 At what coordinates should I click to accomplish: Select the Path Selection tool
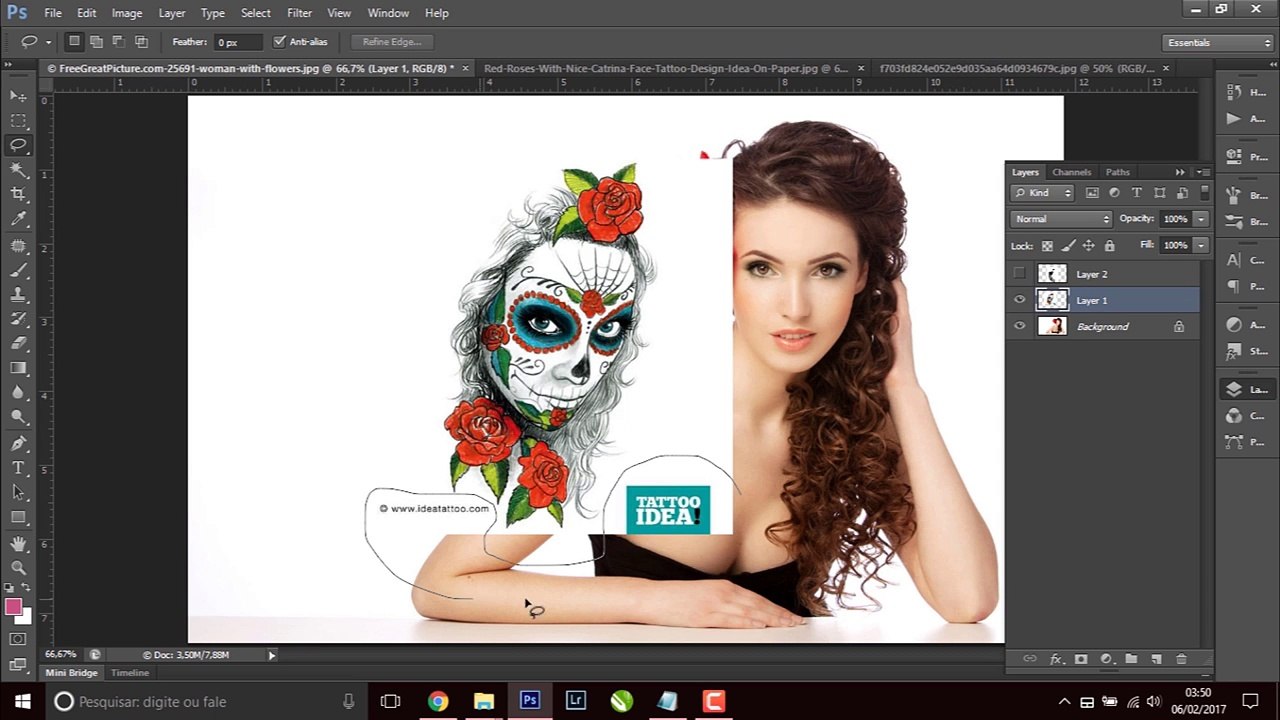click(18, 492)
